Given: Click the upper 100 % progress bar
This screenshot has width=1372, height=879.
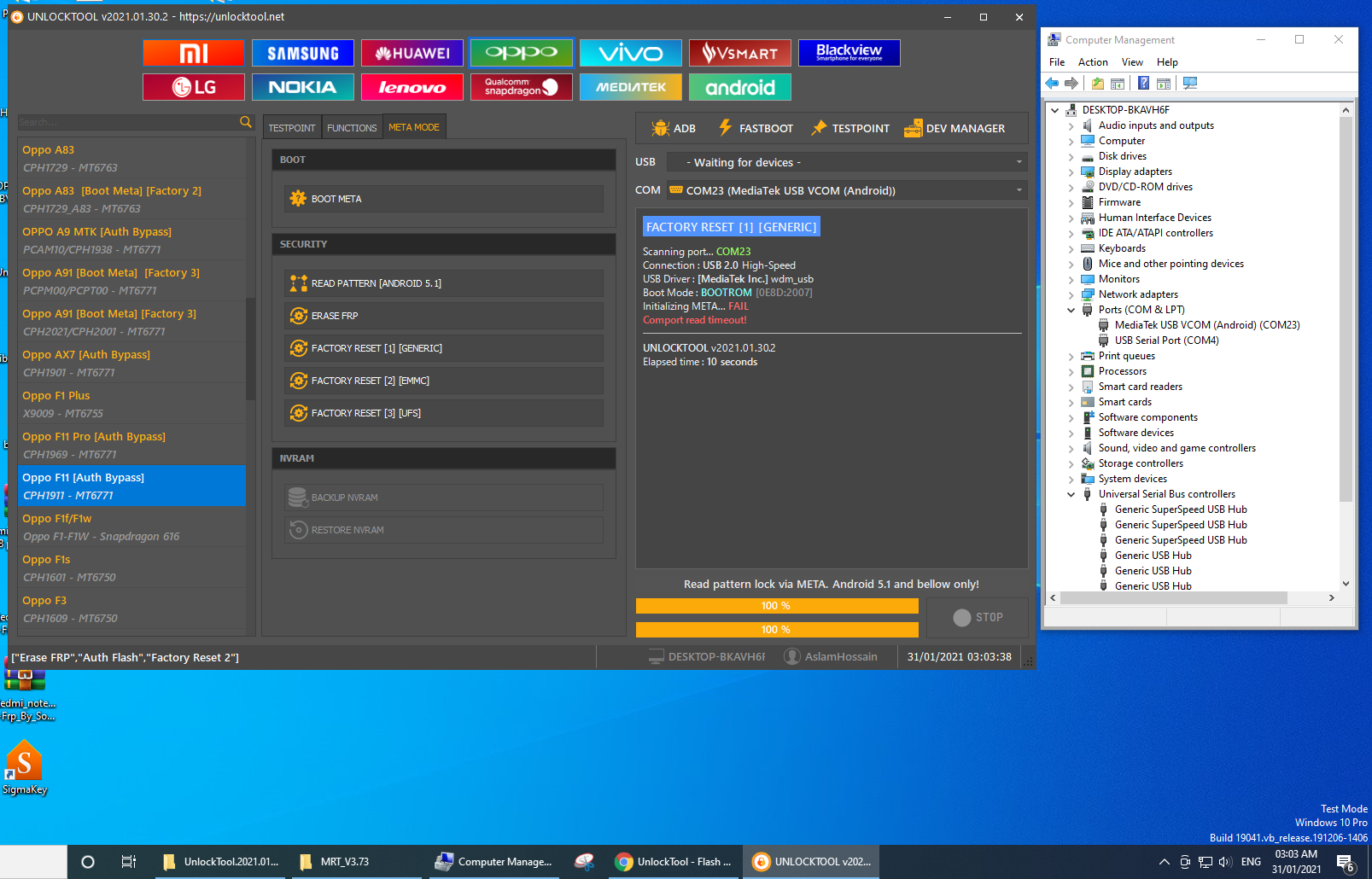Looking at the screenshot, I should click(777, 606).
